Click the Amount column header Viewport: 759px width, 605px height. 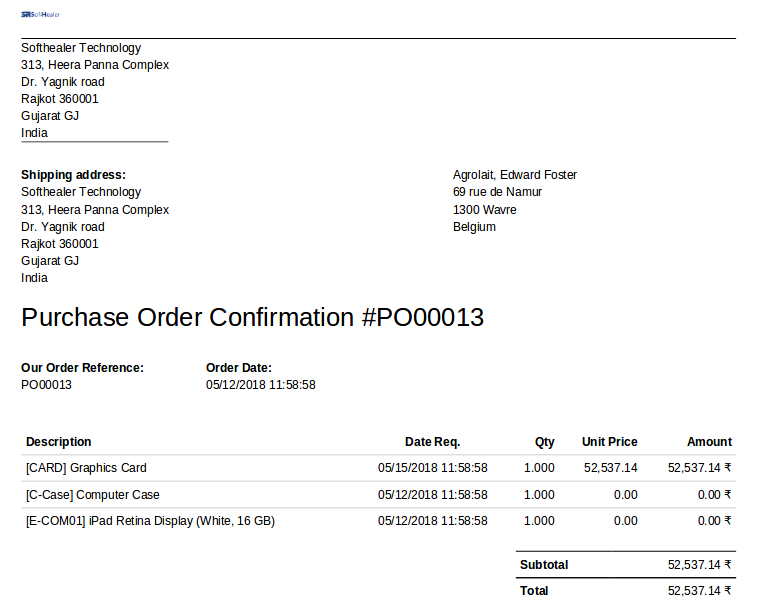[709, 442]
